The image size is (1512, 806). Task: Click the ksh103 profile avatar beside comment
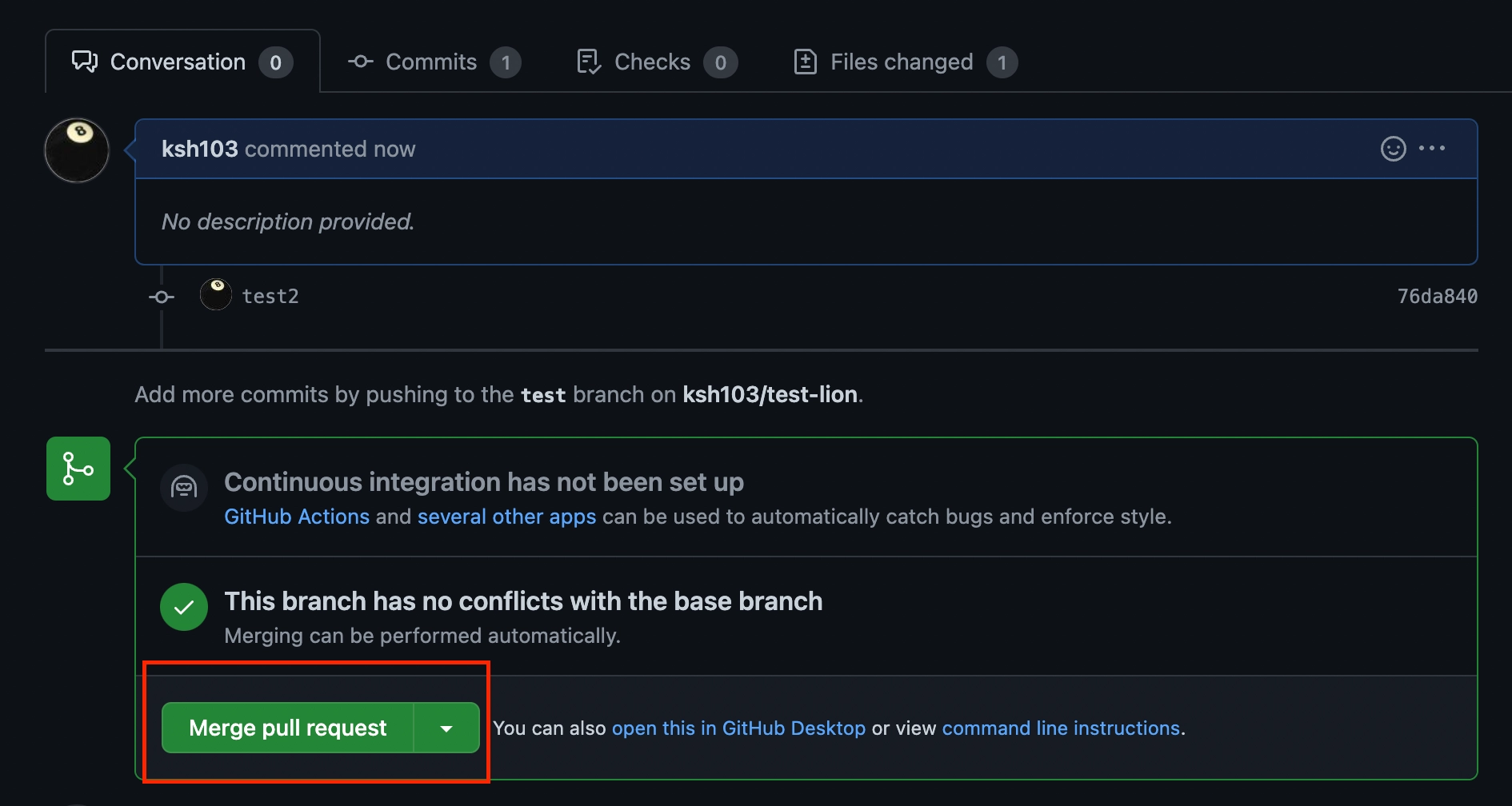click(77, 150)
